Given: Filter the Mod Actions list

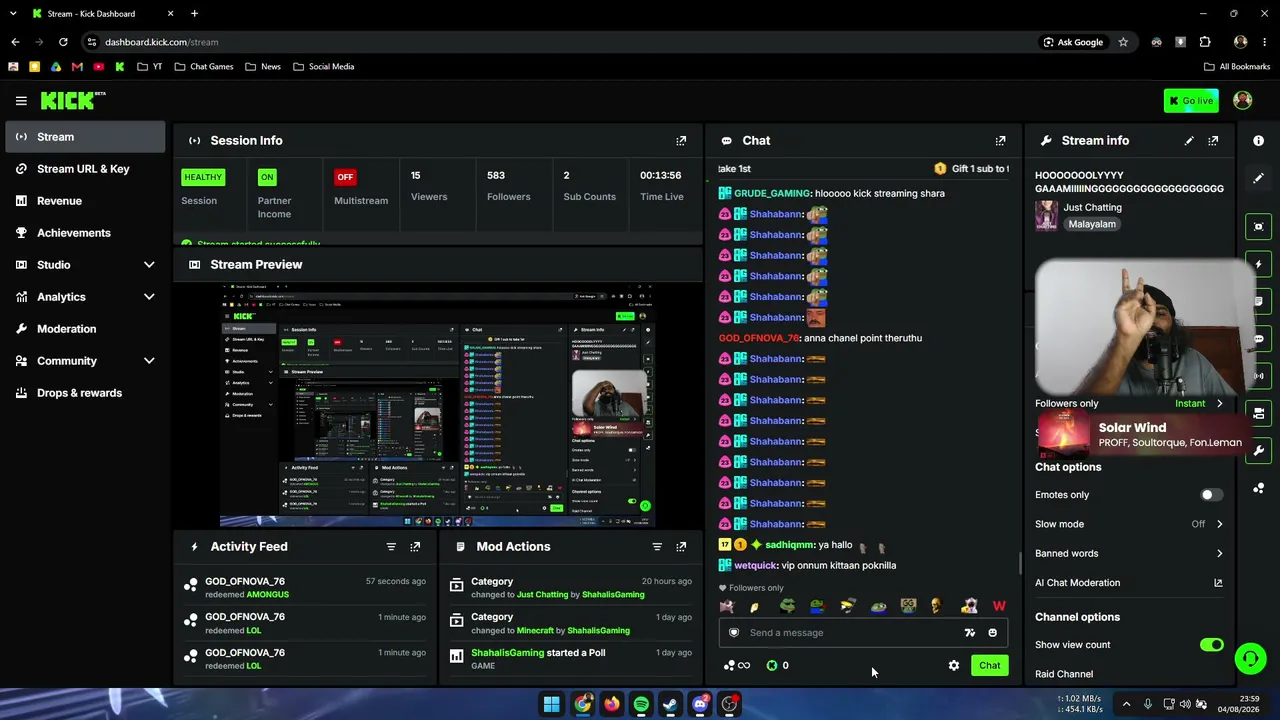Looking at the screenshot, I should [x=657, y=547].
